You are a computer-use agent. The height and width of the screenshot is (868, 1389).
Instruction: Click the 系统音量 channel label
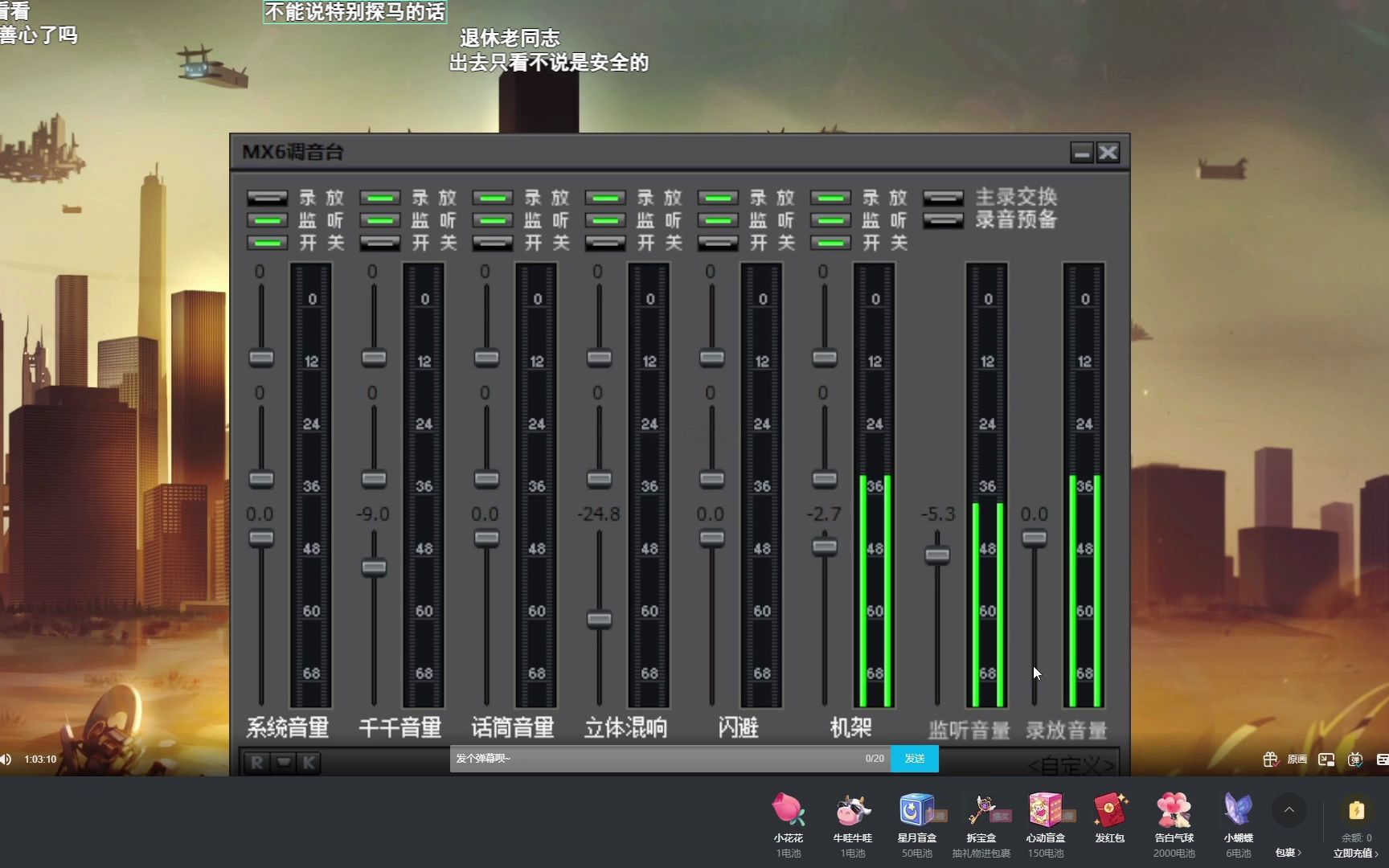pyautogui.click(x=287, y=727)
